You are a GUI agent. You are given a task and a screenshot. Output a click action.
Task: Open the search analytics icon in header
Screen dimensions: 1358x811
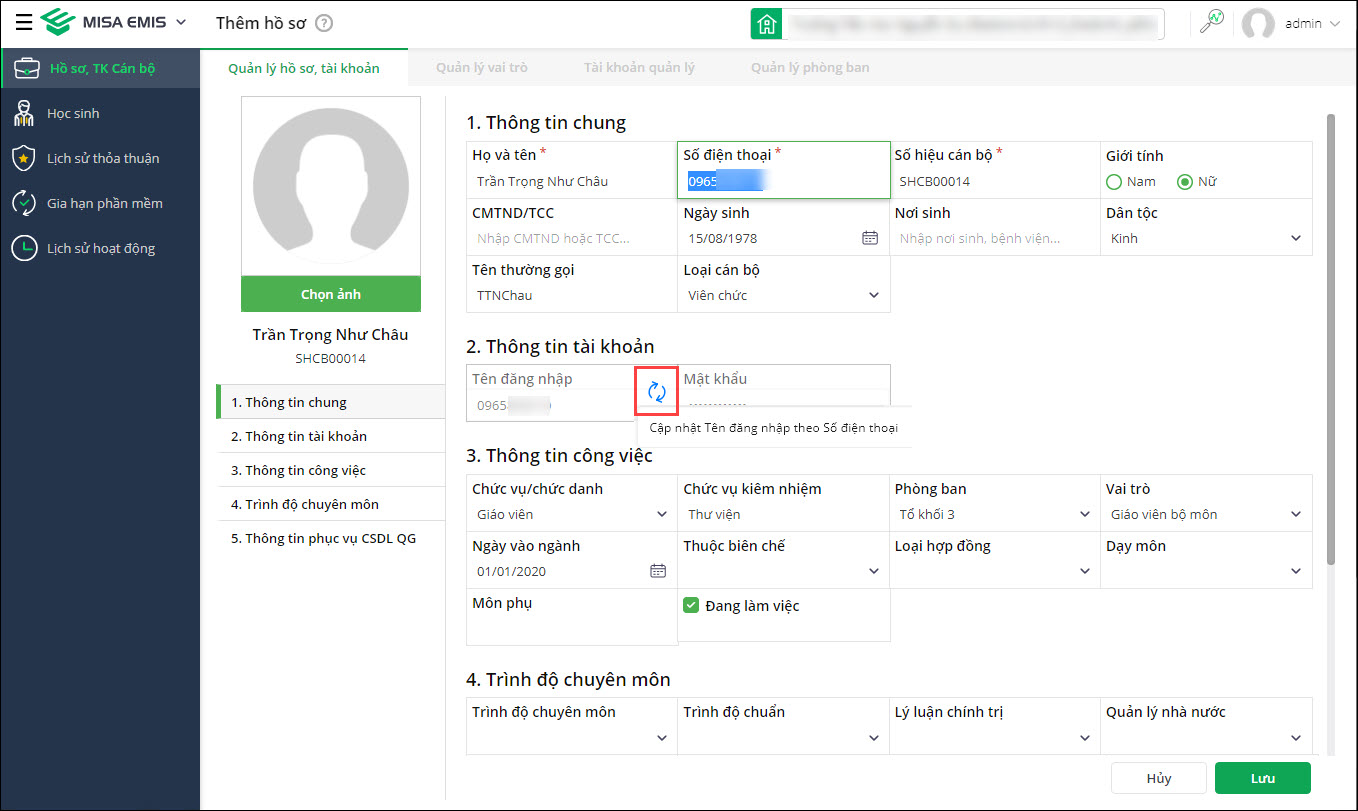[x=1212, y=22]
